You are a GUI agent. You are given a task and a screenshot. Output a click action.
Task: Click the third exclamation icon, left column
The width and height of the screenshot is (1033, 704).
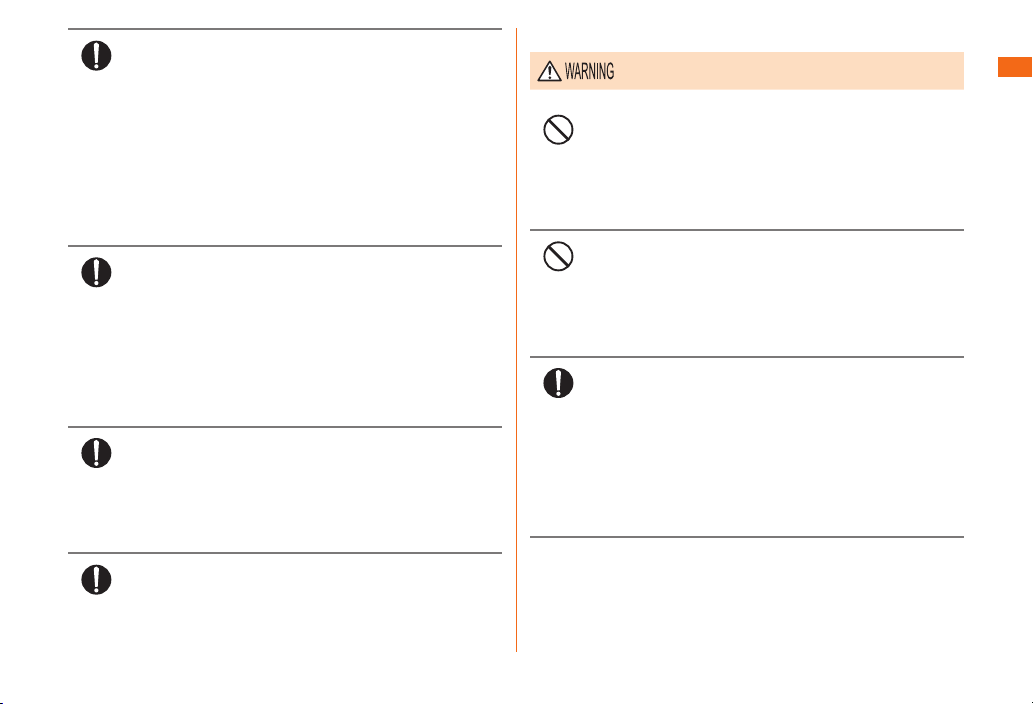click(96, 453)
